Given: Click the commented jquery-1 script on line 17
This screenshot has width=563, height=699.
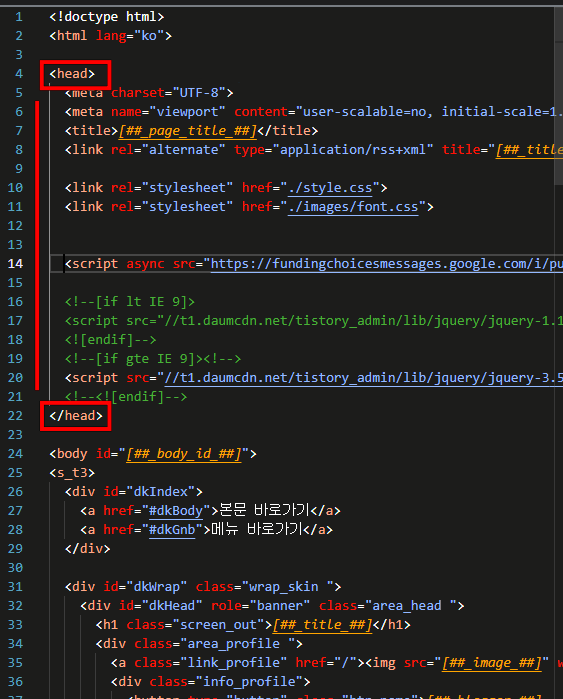Looking at the screenshot, I should tap(314, 321).
